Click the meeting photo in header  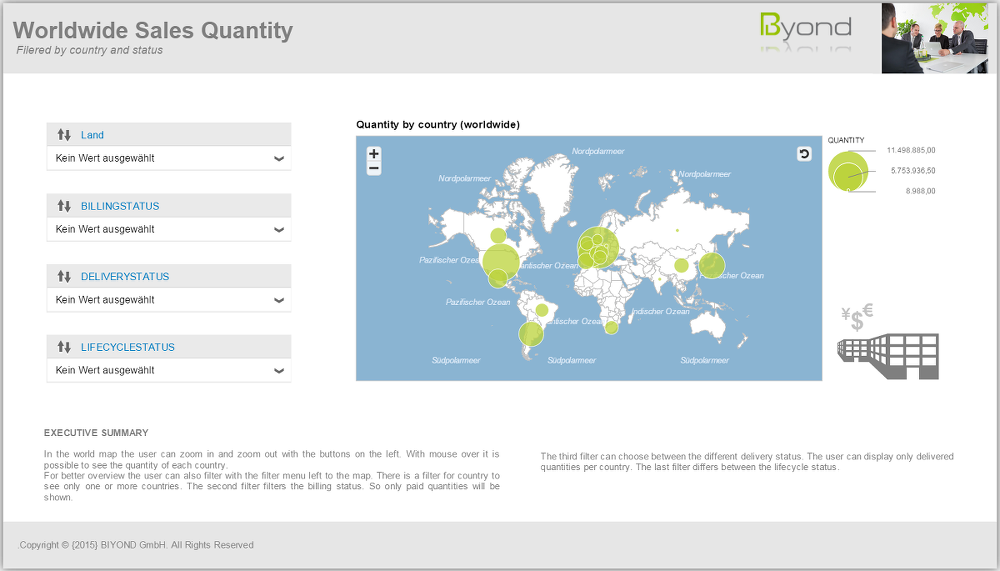pos(938,38)
